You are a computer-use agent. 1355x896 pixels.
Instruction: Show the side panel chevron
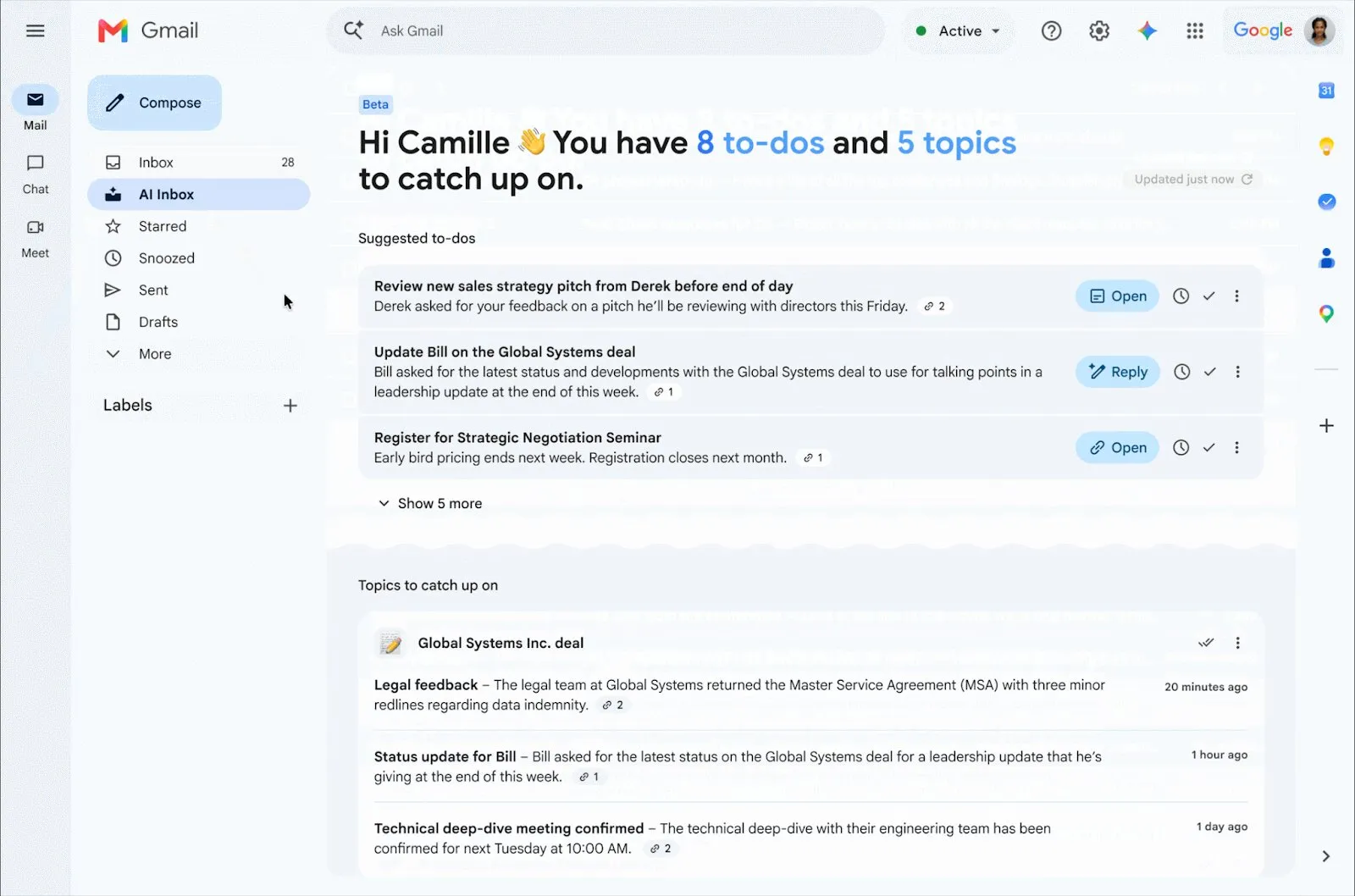point(1325,856)
